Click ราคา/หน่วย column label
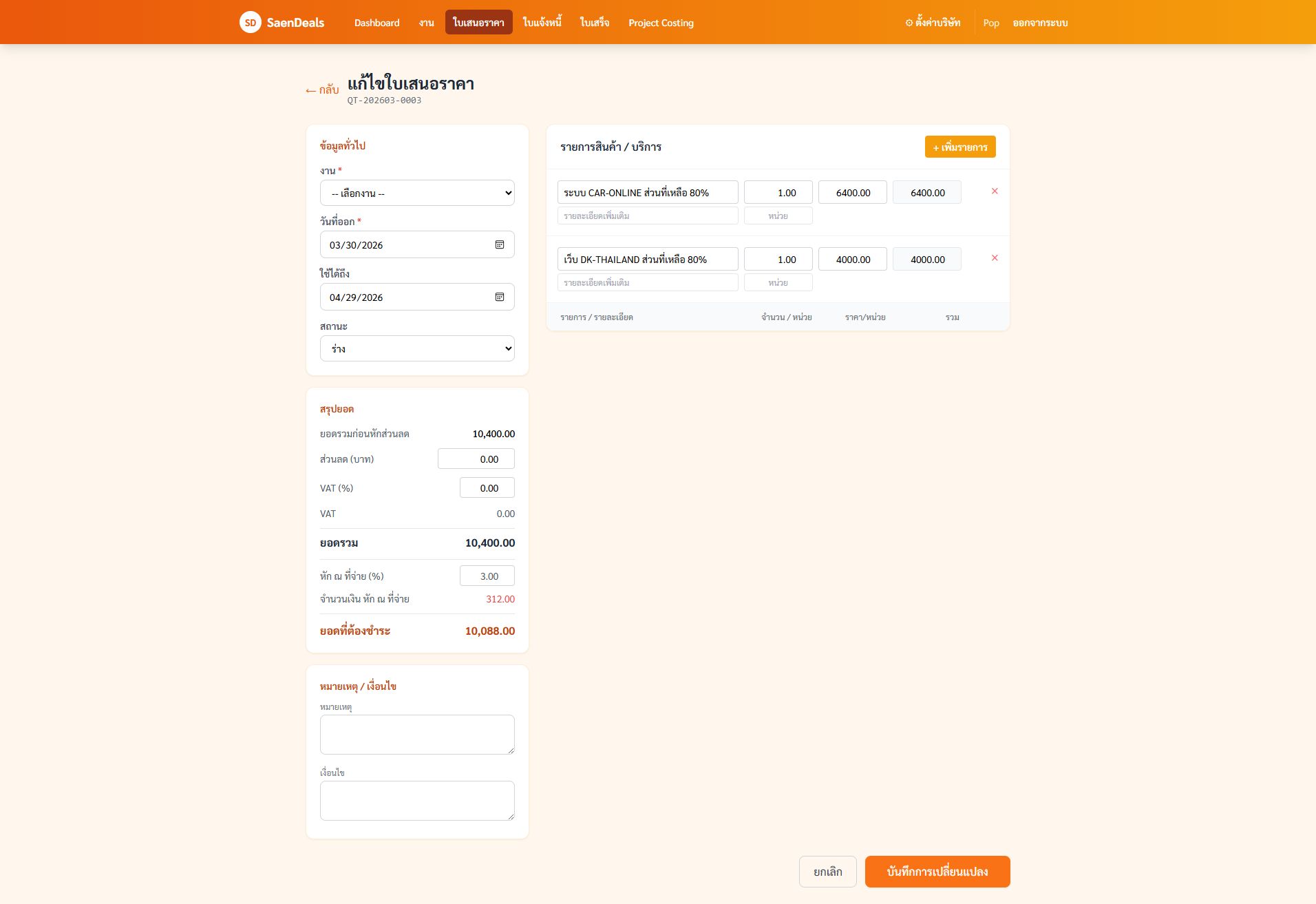Viewport: 1316px width, 904px height. (865, 317)
